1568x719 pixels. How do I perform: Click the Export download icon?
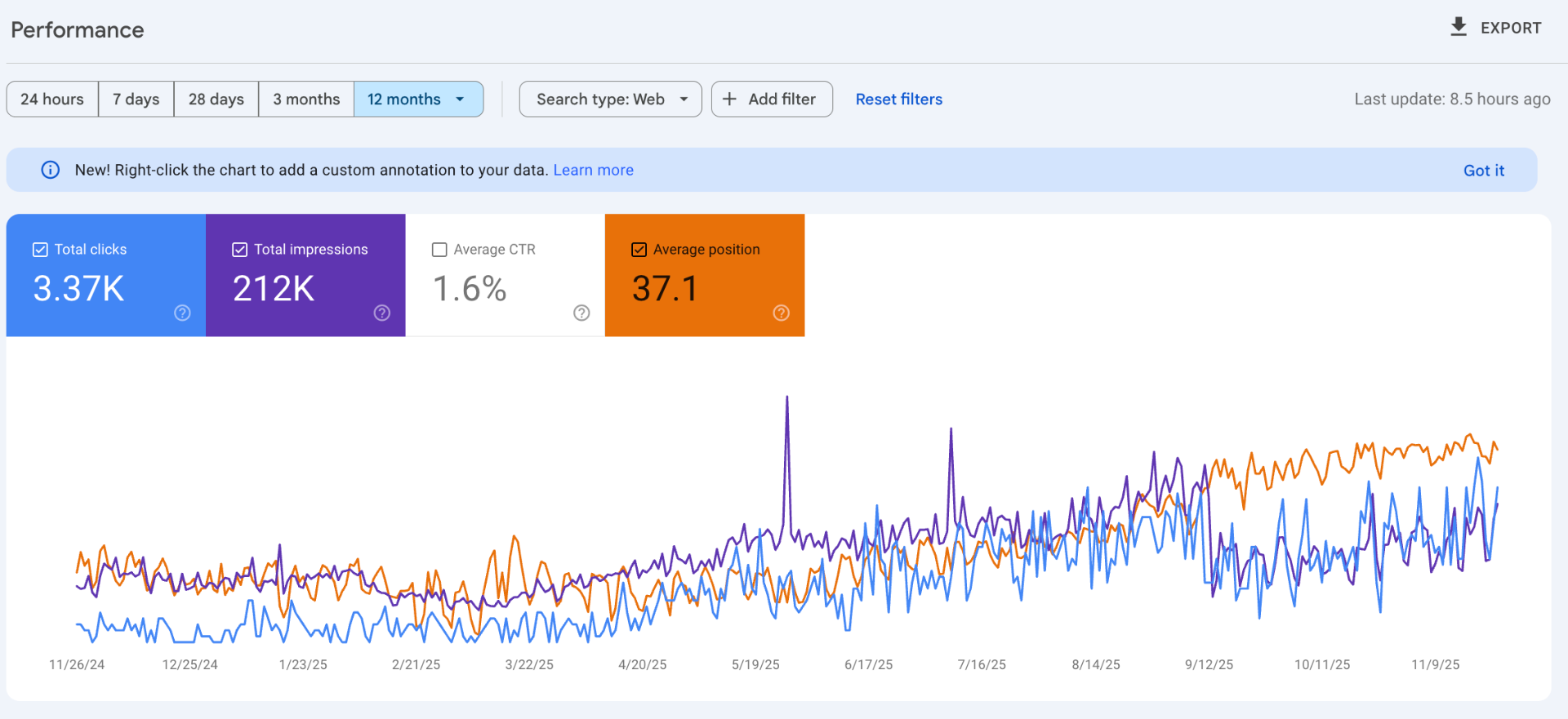tap(1459, 27)
